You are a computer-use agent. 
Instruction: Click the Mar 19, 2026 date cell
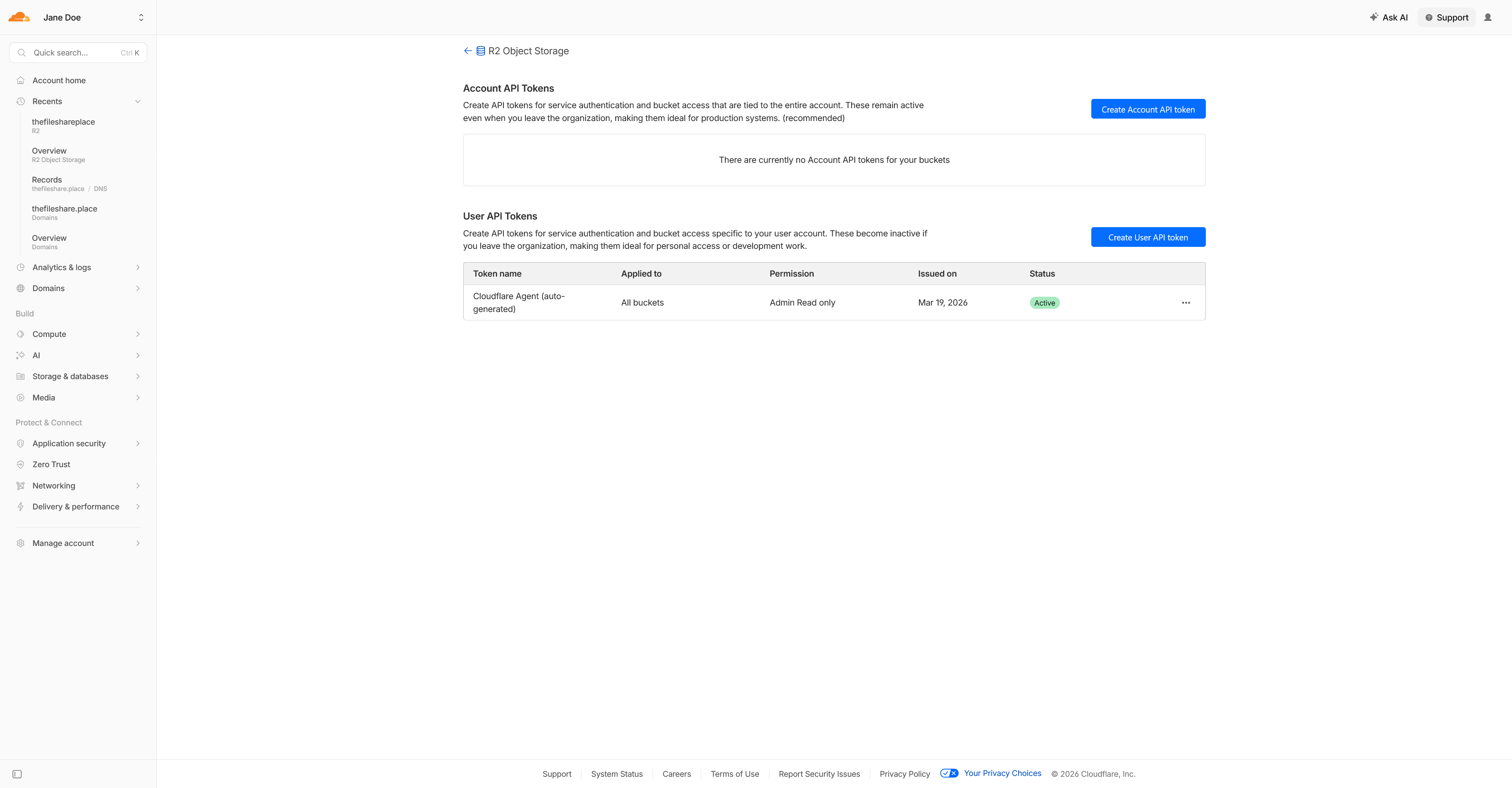pos(943,303)
